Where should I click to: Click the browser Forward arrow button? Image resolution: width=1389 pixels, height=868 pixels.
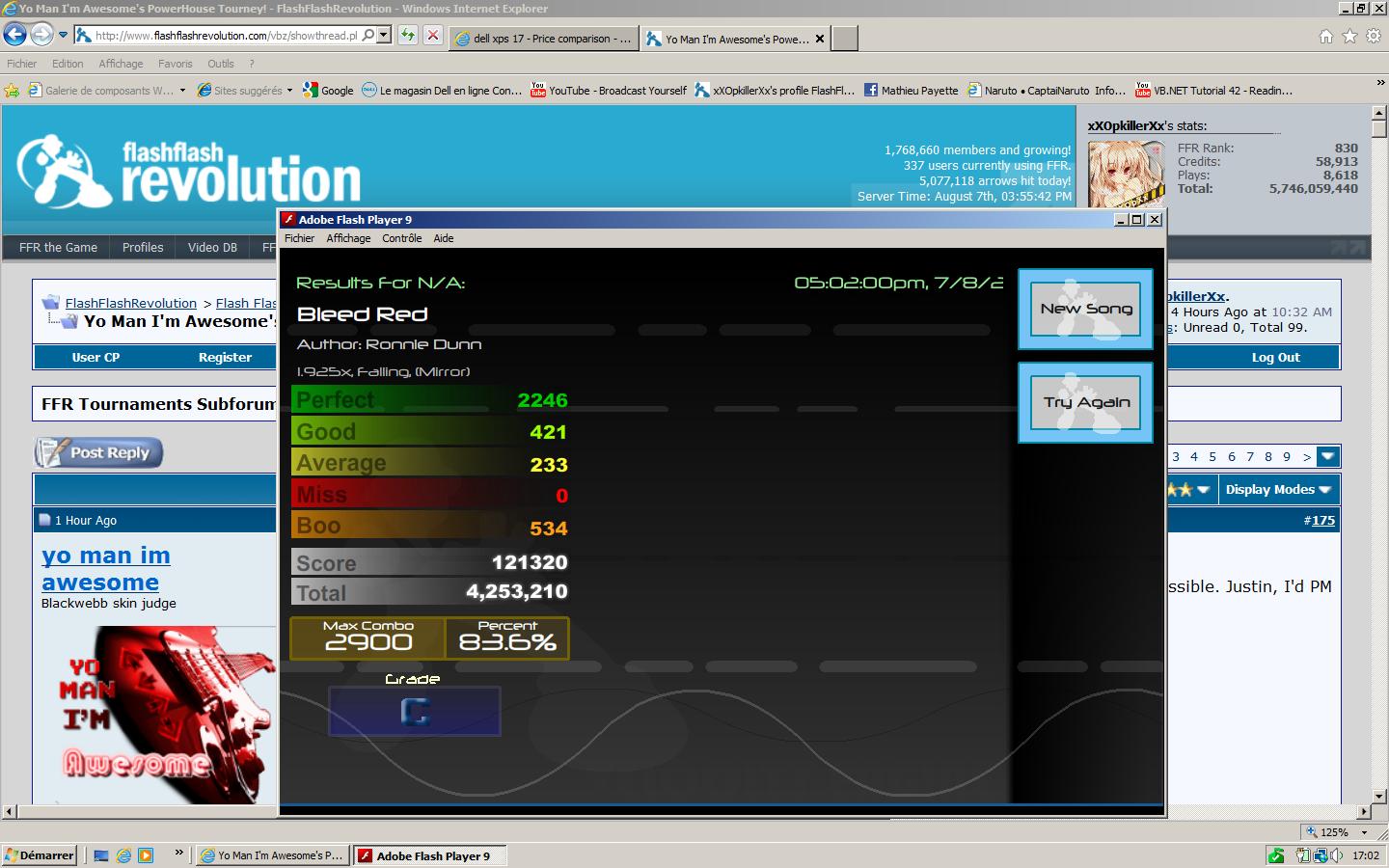(41, 36)
